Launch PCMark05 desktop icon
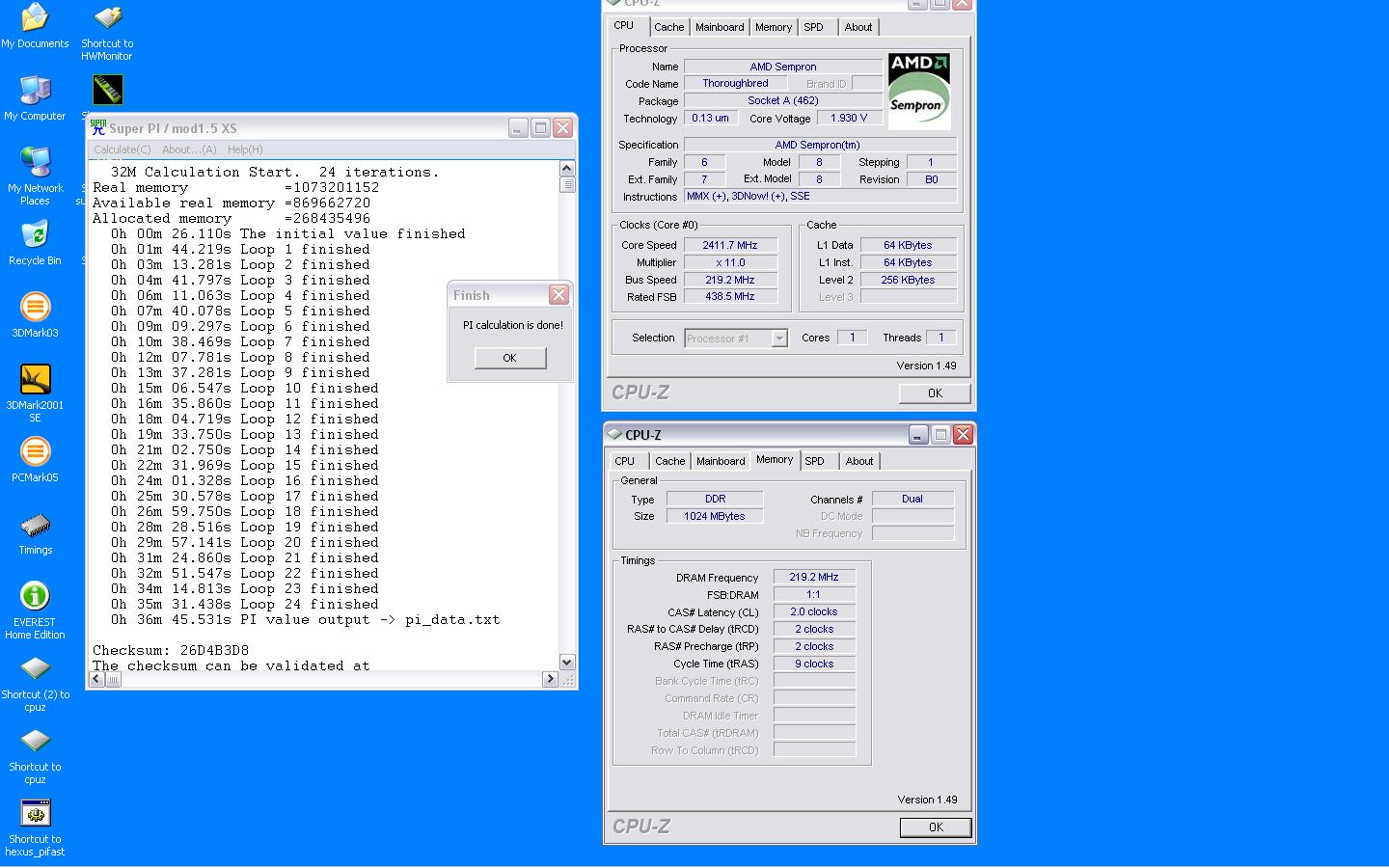Viewport: 1389px width, 868px height. pyautogui.click(x=35, y=460)
